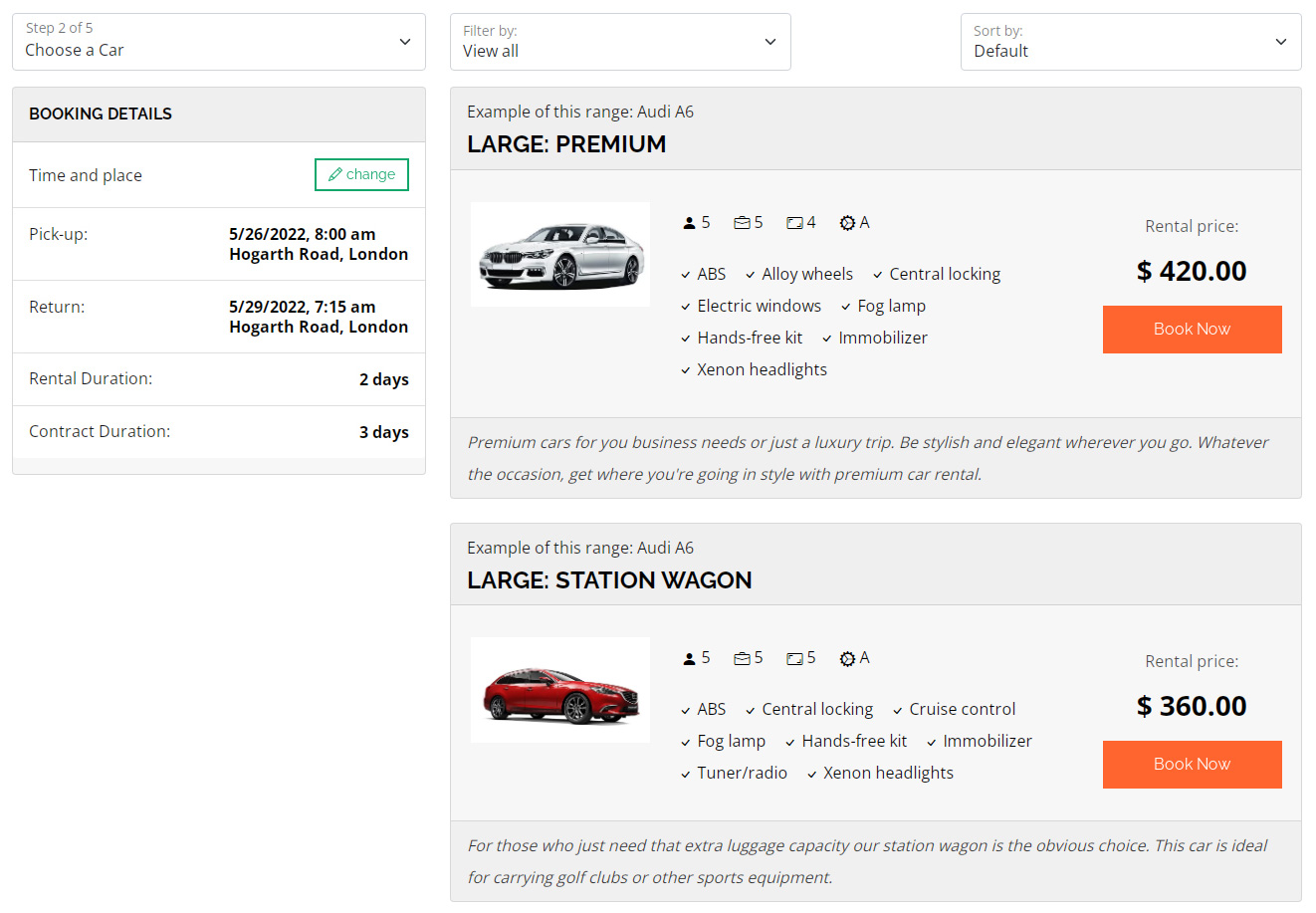The height and width of the screenshot is (913, 1316).
Task: Click passenger seats icon for Large Premium
Action: coord(689,223)
